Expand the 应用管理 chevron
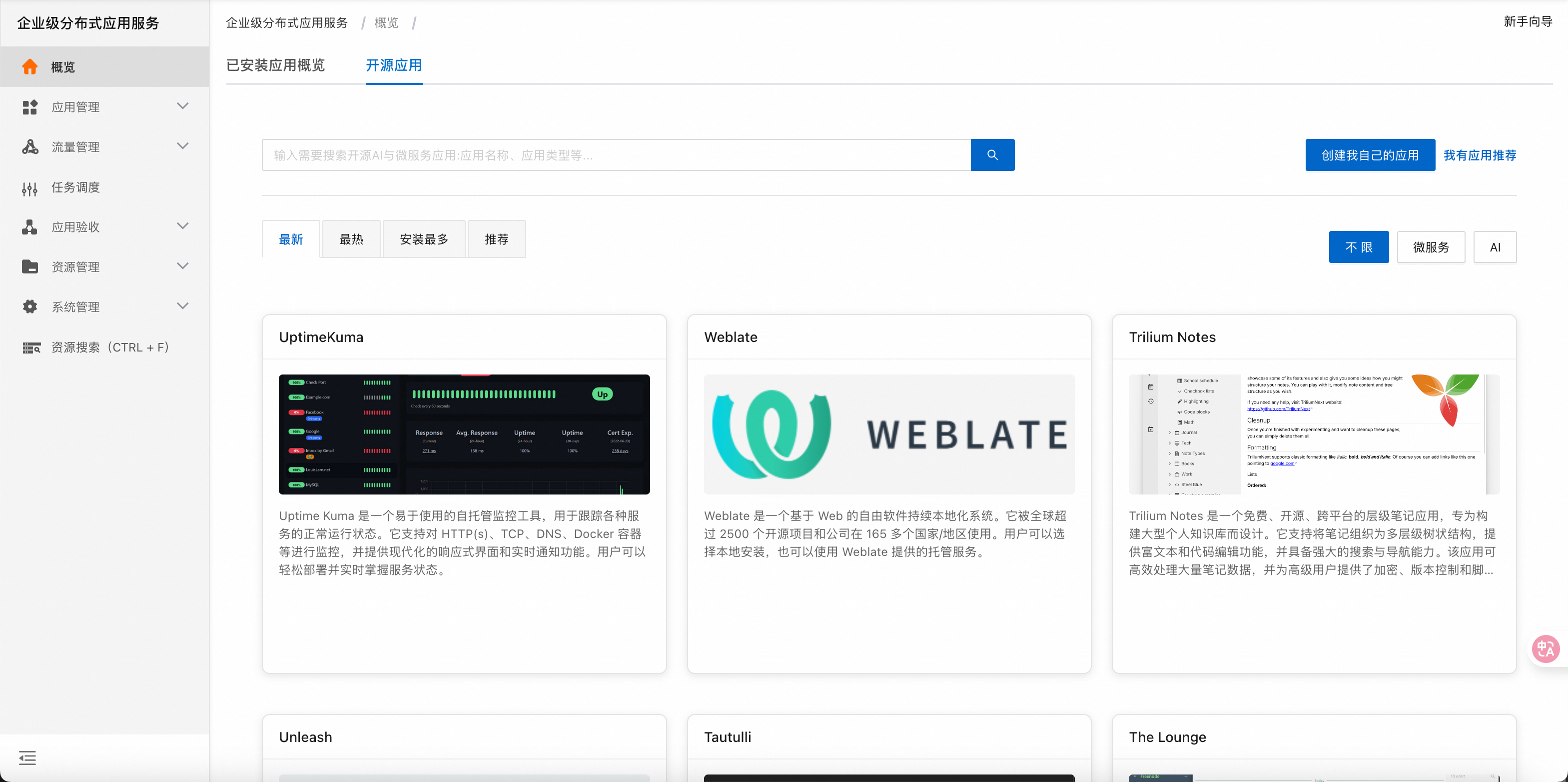The height and width of the screenshot is (782, 1568). pyautogui.click(x=182, y=106)
